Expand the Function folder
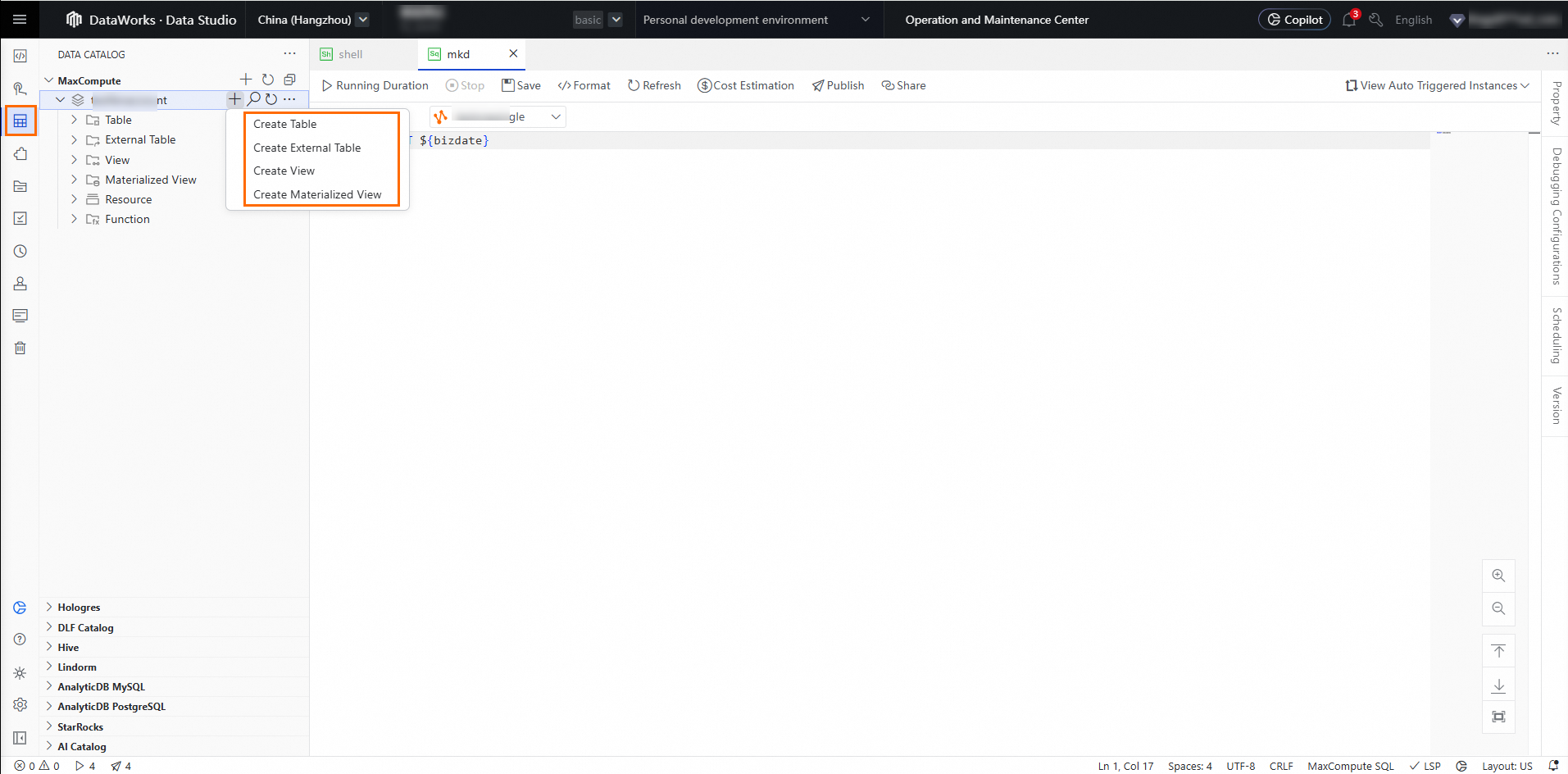1568x774 pixels. point(74,219)
